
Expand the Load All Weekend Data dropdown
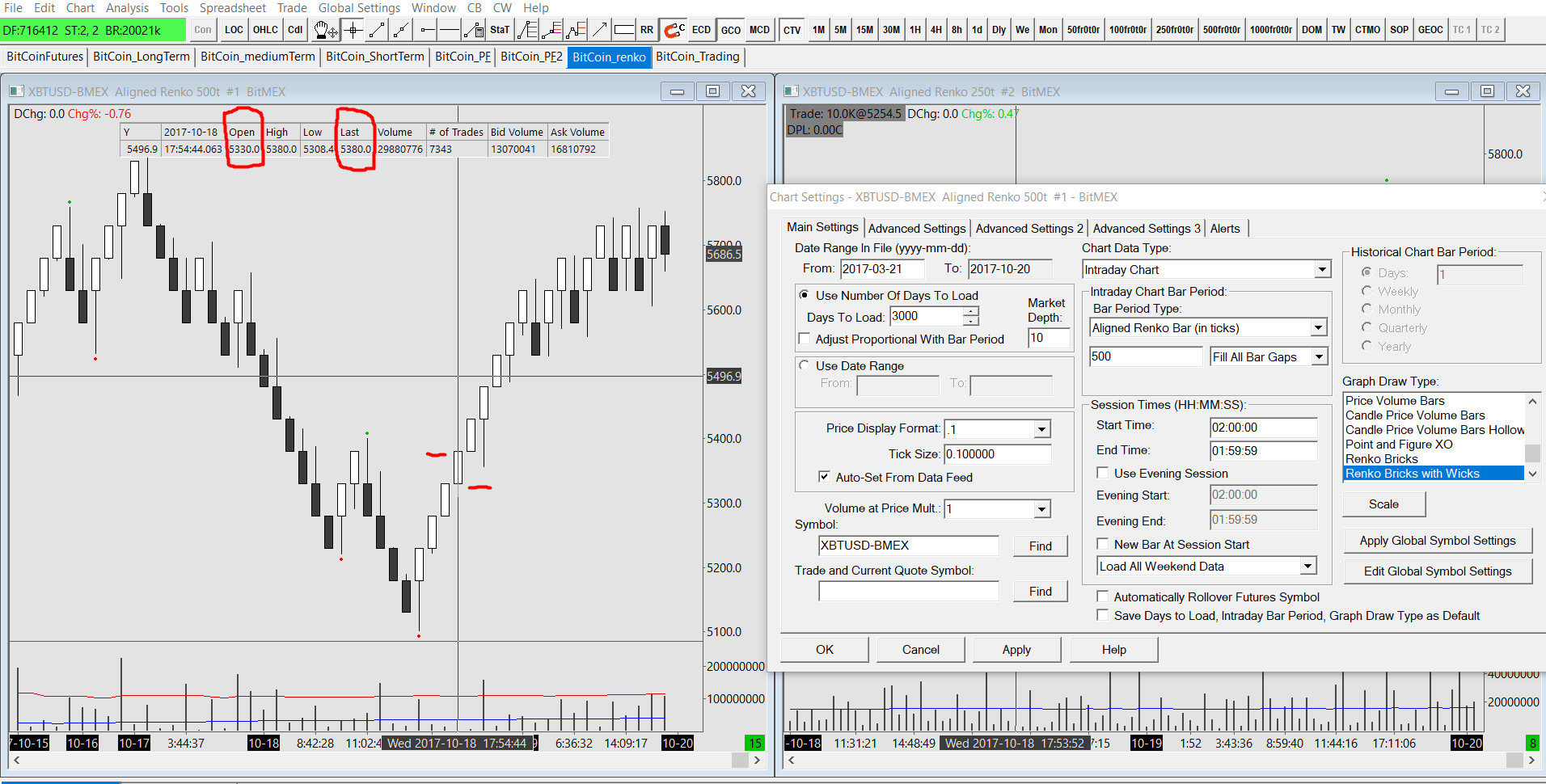pyautogui.click(x=1308, y=566)
